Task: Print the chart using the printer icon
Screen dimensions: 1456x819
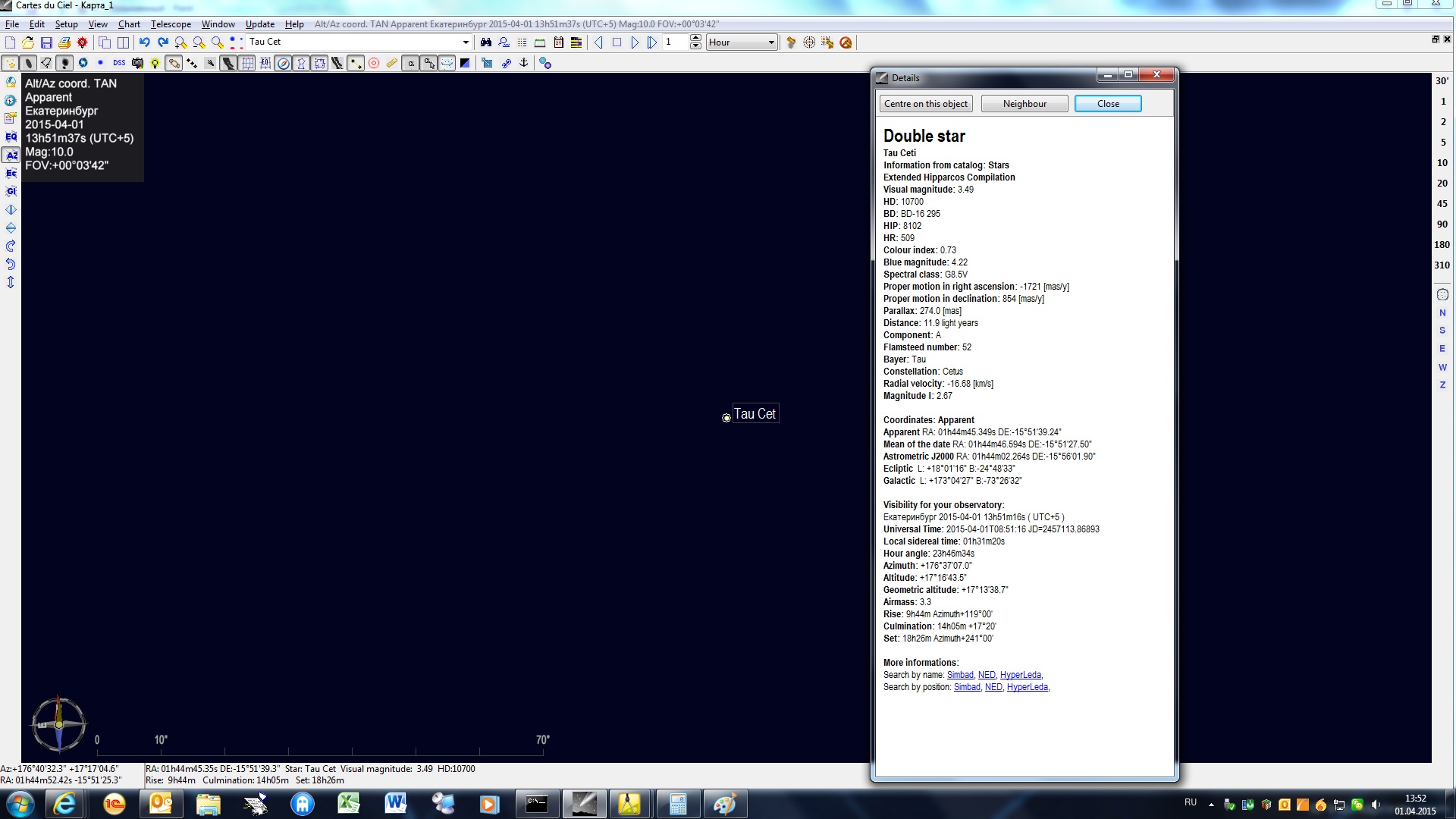Action: click(x=64, y=42)
